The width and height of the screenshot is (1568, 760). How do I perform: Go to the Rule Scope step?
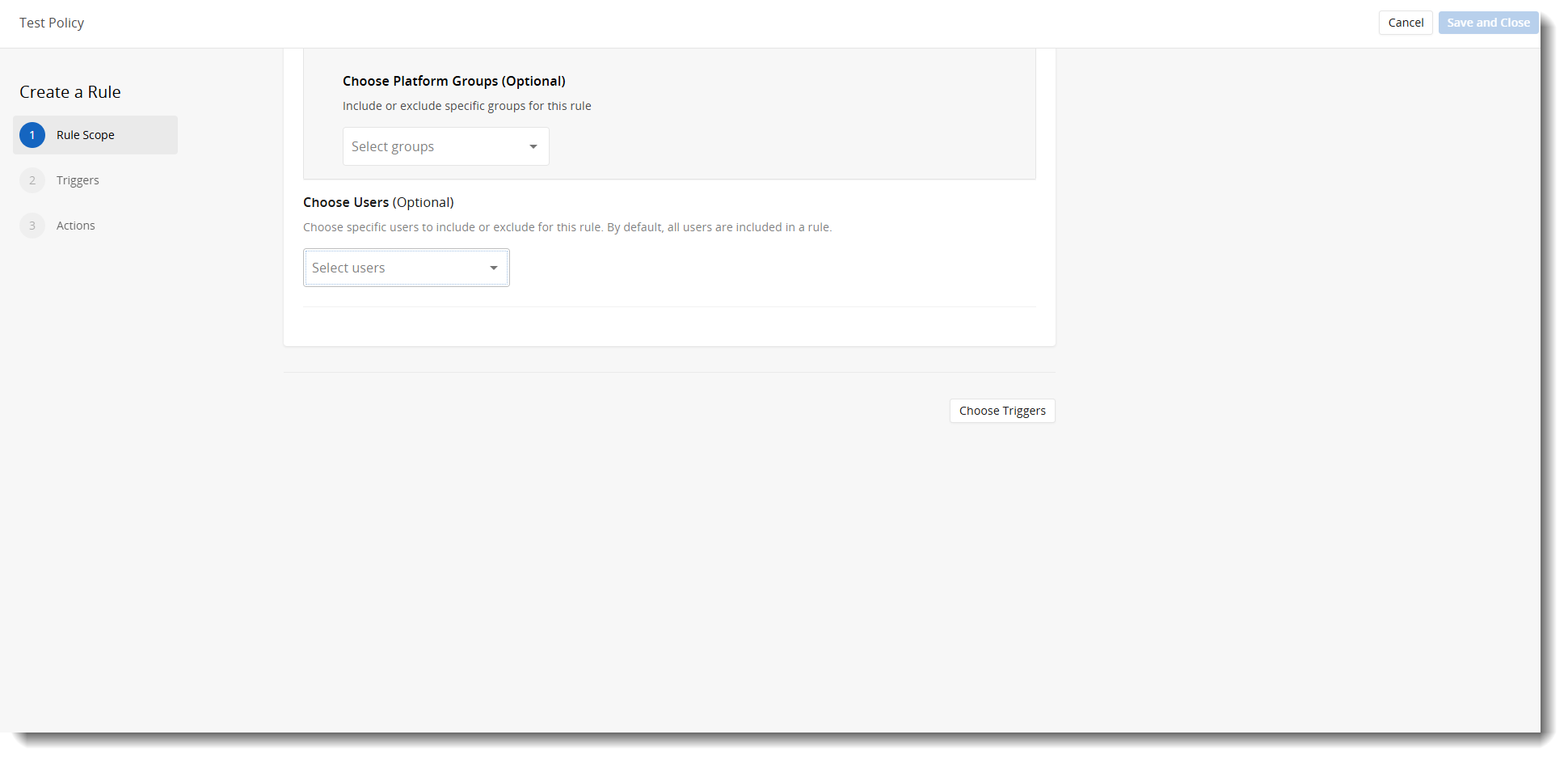tap(86, 135)
